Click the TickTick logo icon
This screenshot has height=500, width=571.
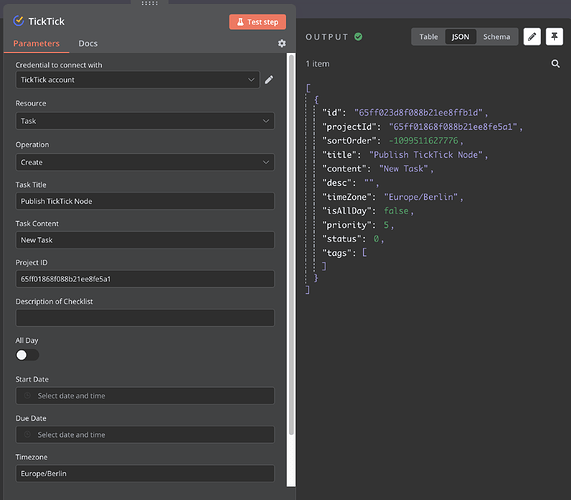point(19,21)
